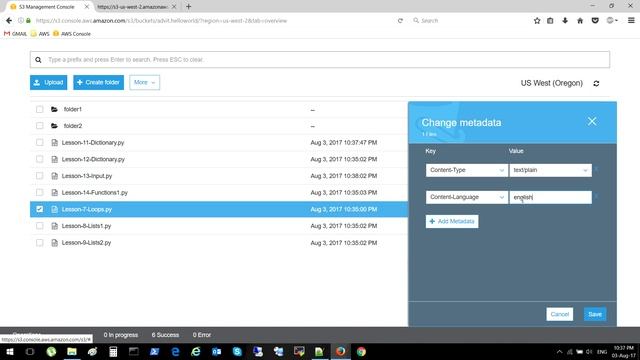Open the Windows Start menu
The image size is (640, 360).
(9, 351)
